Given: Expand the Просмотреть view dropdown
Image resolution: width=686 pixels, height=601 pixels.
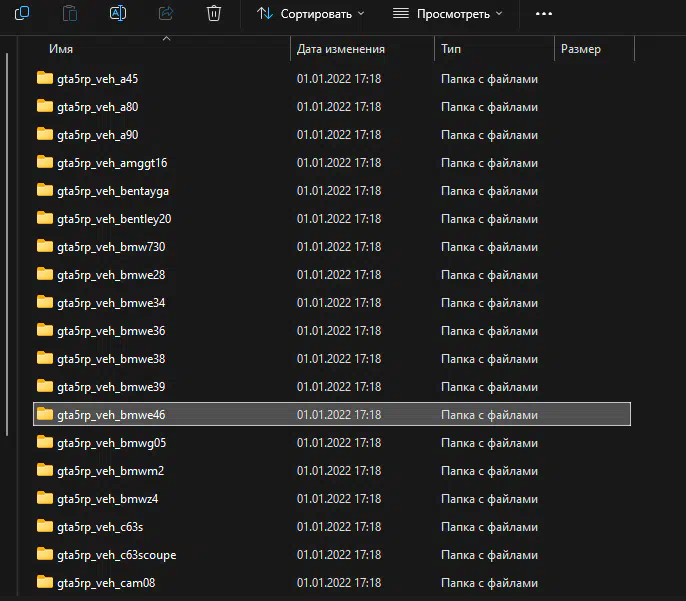Looking at the screenshot, I should pos(447,14).
